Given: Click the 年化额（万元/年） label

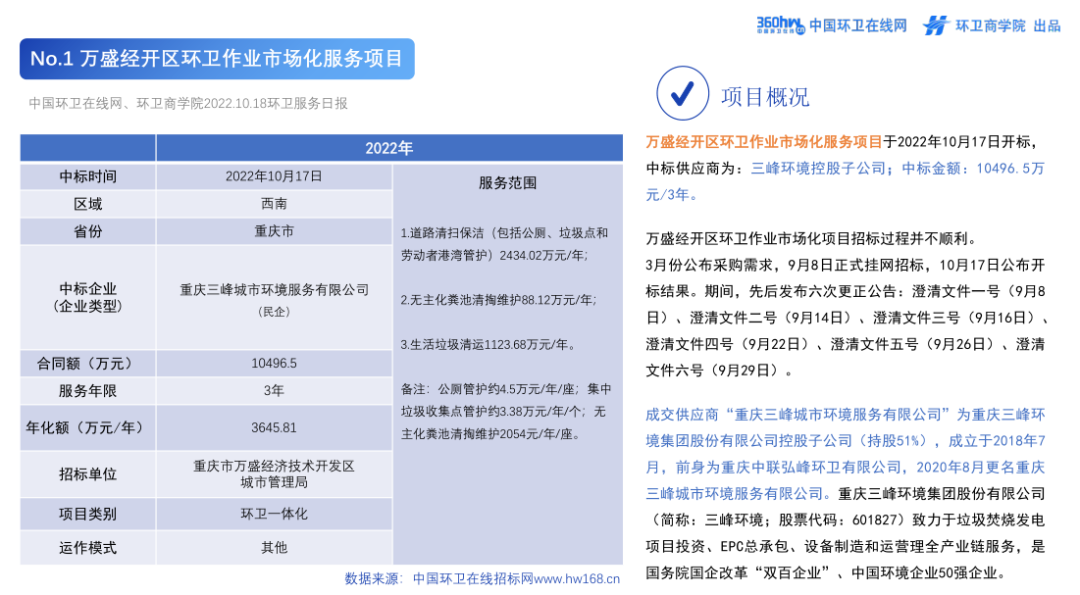Looking at the screenshot, I should pos(87,428).
